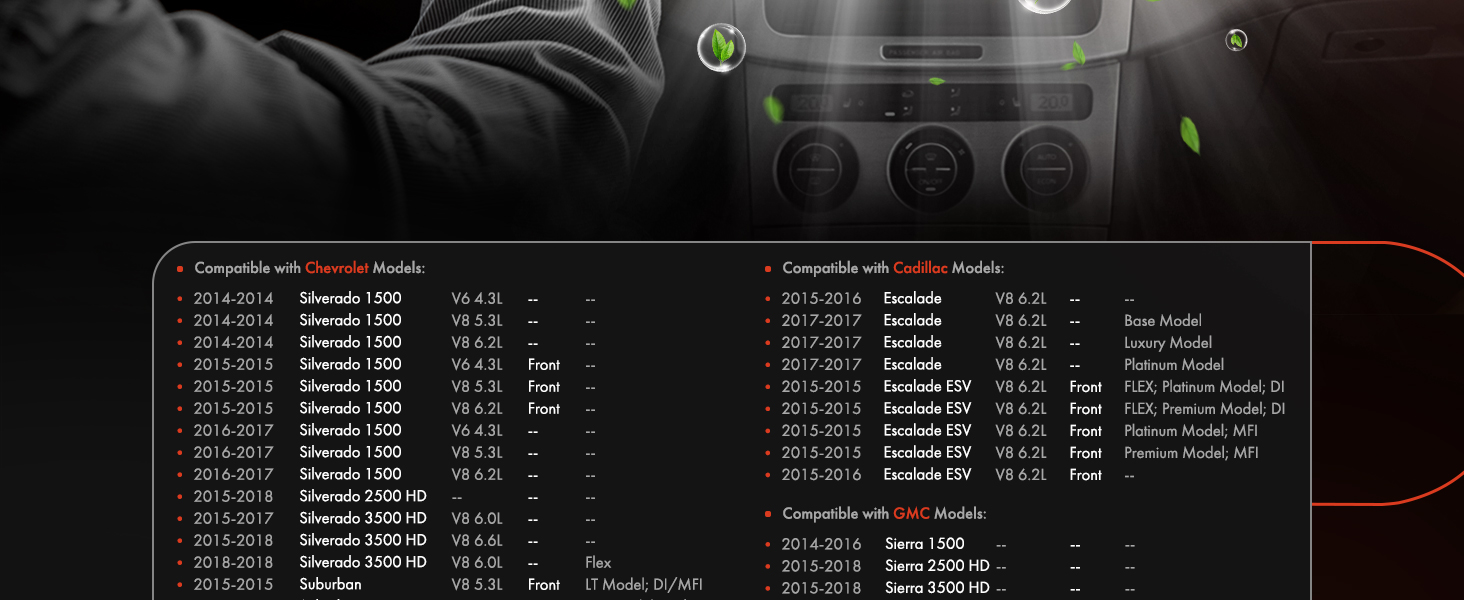Click the green leaf beside the right dial

[1189, 134]
